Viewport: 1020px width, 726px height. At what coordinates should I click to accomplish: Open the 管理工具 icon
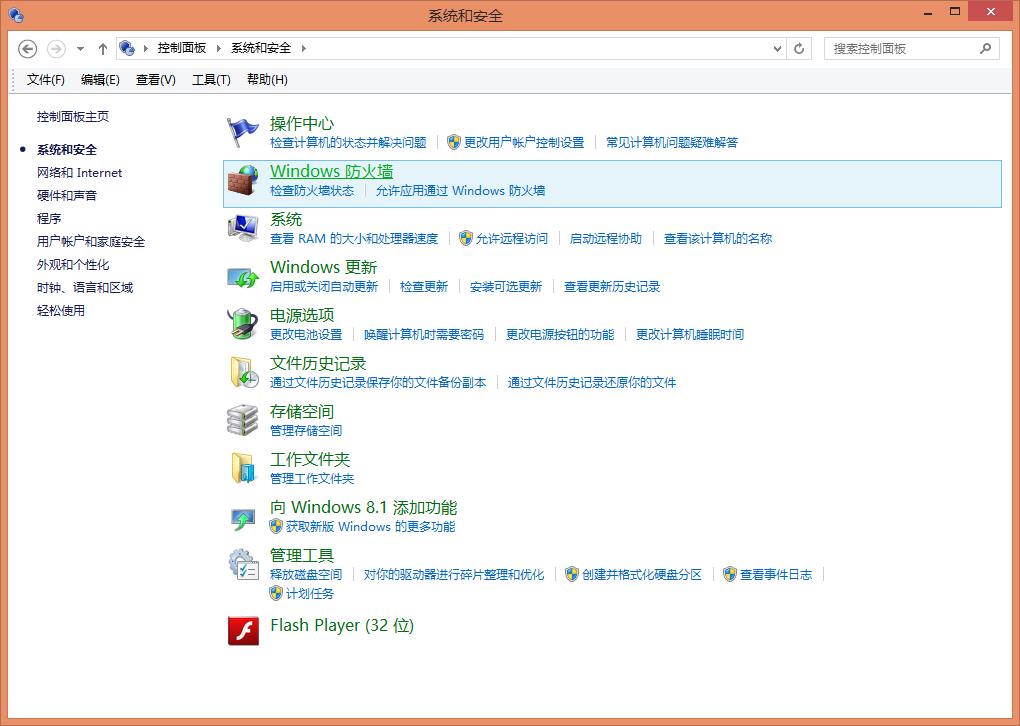click(242, 563)
